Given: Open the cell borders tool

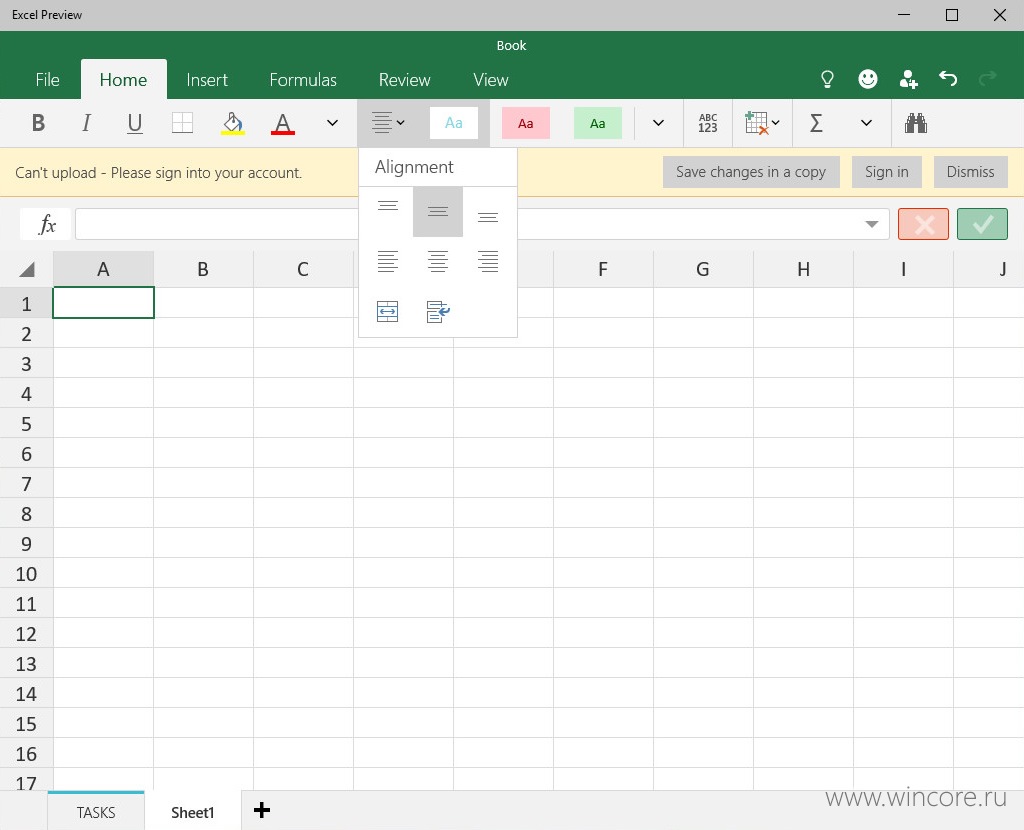Looking at the screenshot, I should 182,123.
